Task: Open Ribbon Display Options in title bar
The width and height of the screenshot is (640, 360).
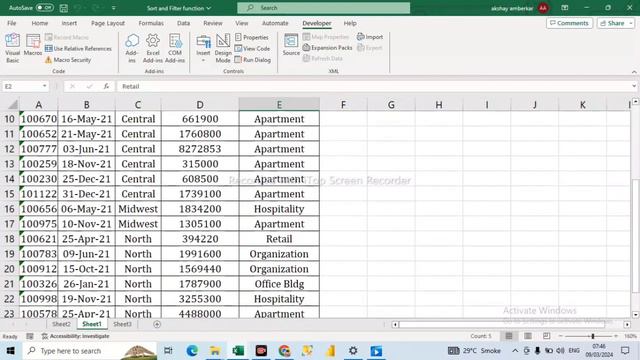Action: pyautogui.click(x=564, y=8)
